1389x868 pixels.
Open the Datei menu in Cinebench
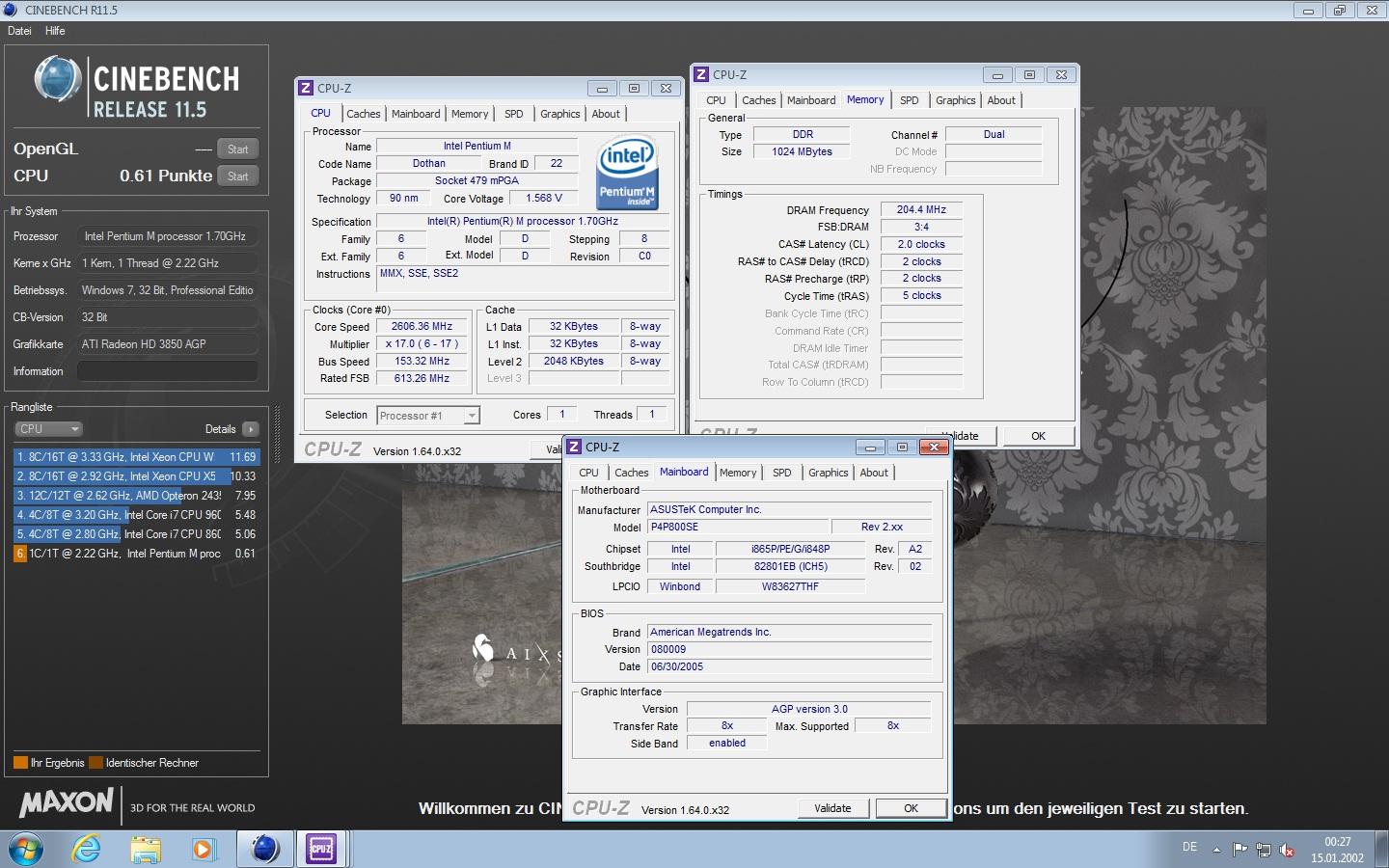pos(19,31)
